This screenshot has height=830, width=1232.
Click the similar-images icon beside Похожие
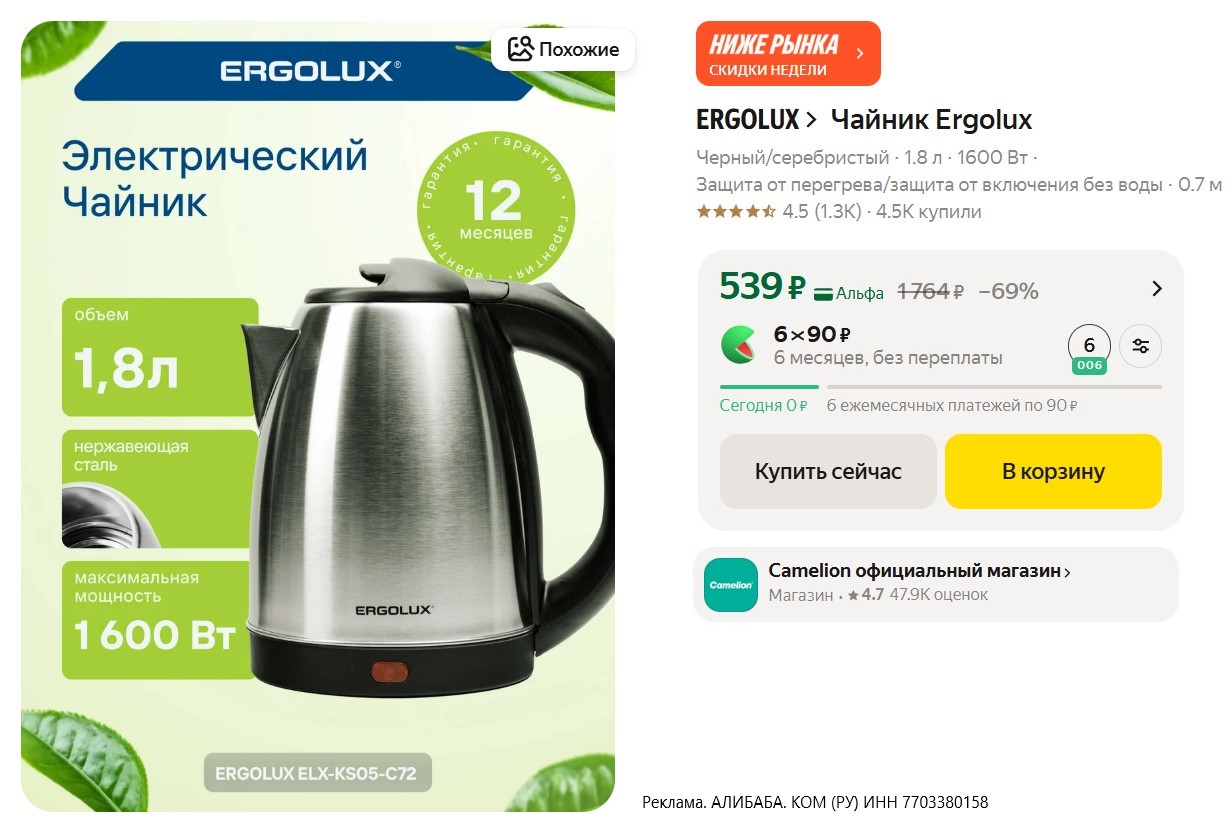pos(520,49)
